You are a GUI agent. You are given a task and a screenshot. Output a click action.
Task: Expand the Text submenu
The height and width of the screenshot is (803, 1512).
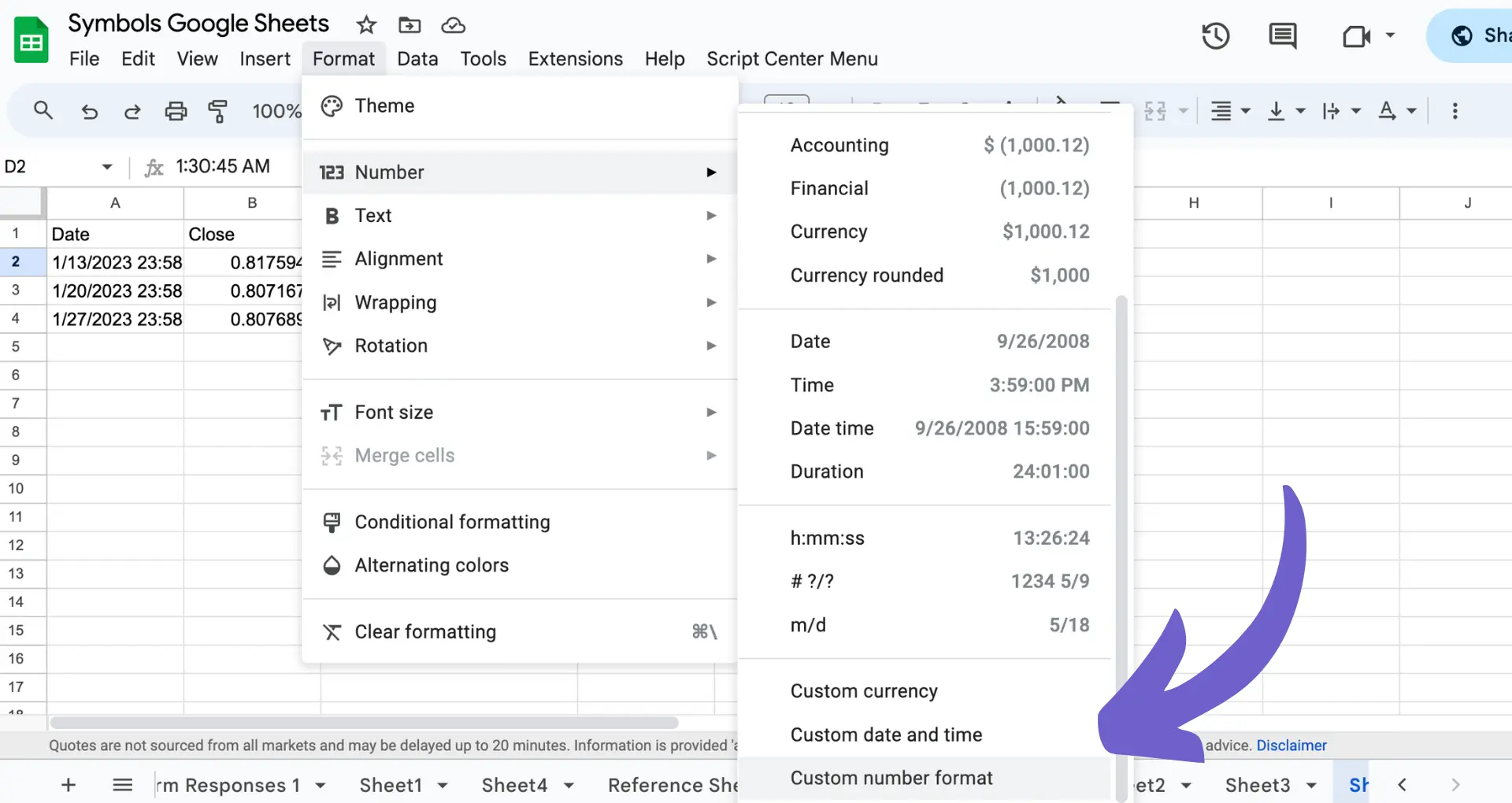click(x=520, y=216)
